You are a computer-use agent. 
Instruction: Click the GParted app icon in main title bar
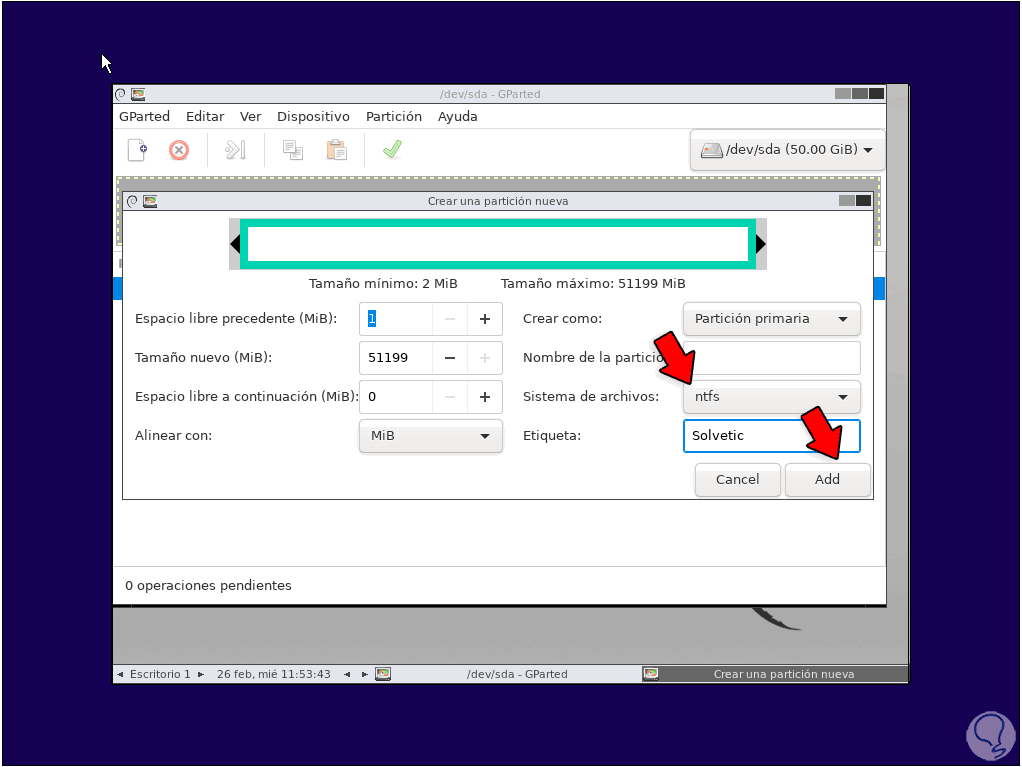pos(138,94)
